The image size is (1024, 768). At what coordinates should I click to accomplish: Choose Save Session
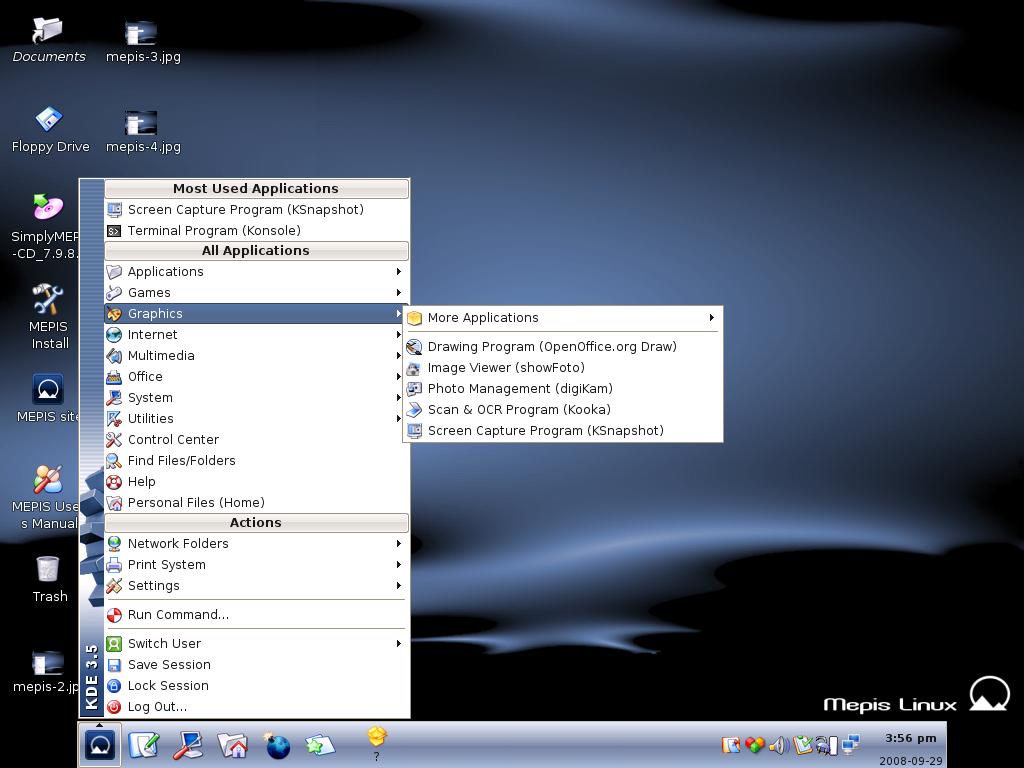(x=257, y=664)
